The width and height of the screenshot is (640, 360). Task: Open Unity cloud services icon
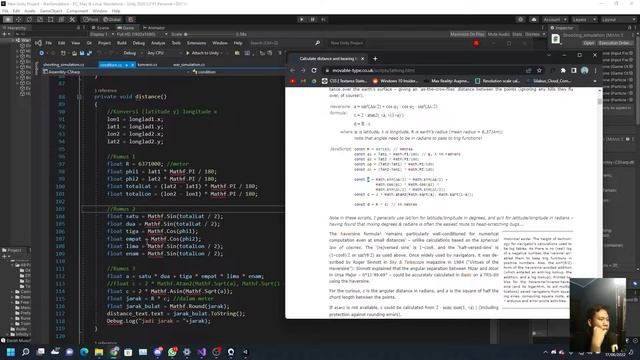click(x=534, y=19)
